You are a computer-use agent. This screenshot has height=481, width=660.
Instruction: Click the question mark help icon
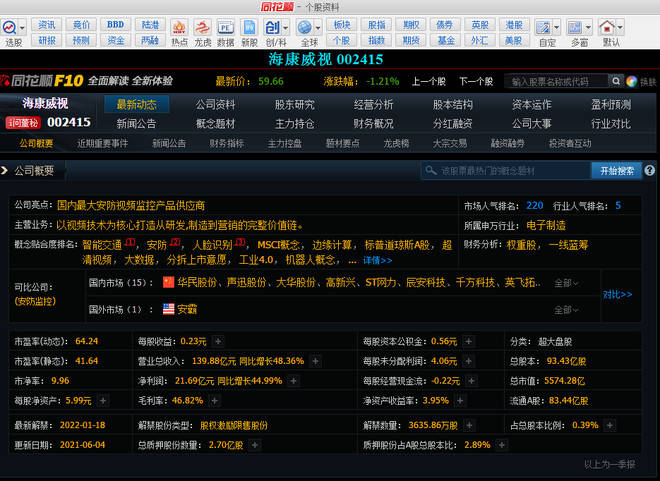(x=650, y=170)
